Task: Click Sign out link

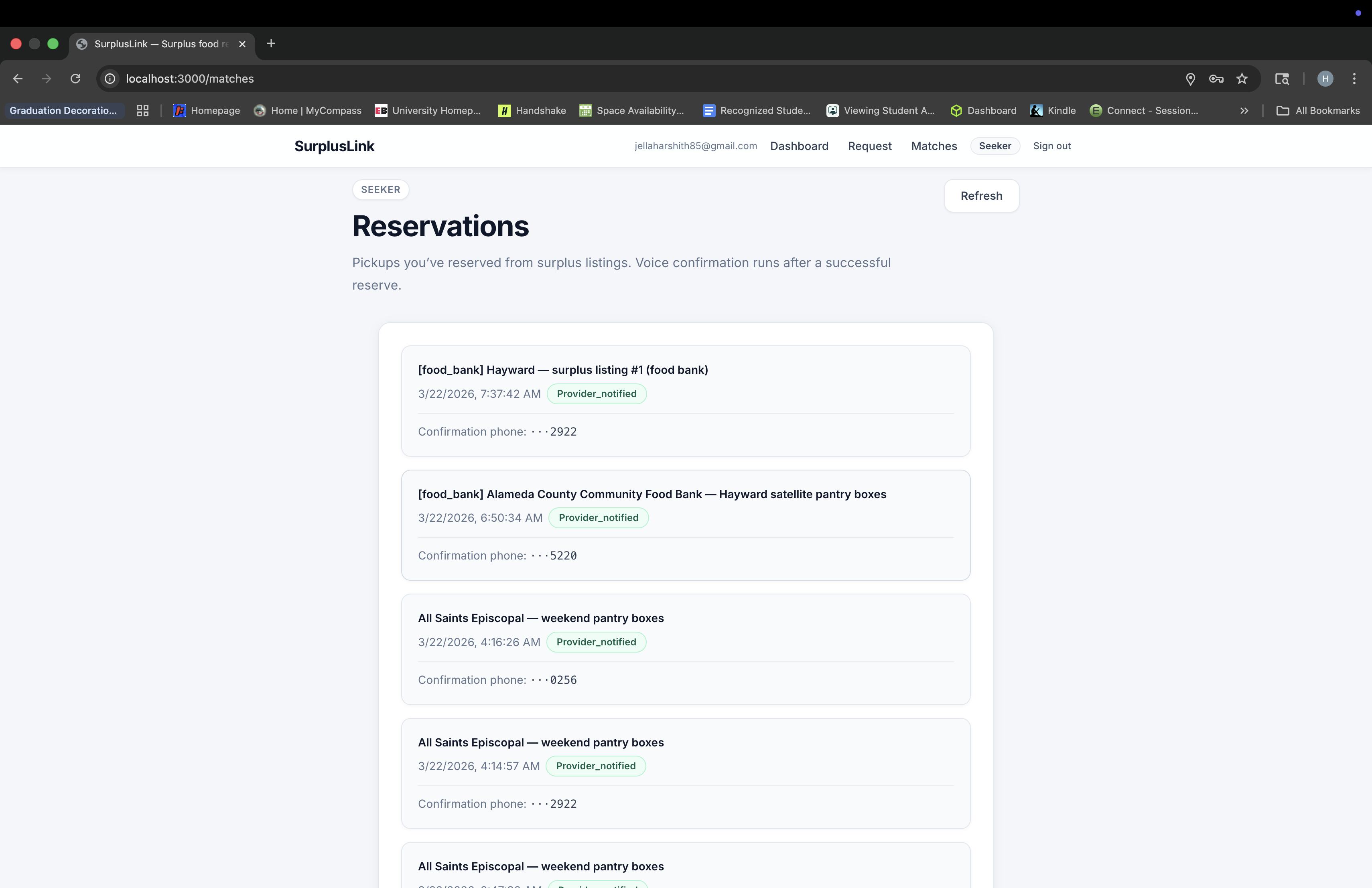Action: point(1051,146)
